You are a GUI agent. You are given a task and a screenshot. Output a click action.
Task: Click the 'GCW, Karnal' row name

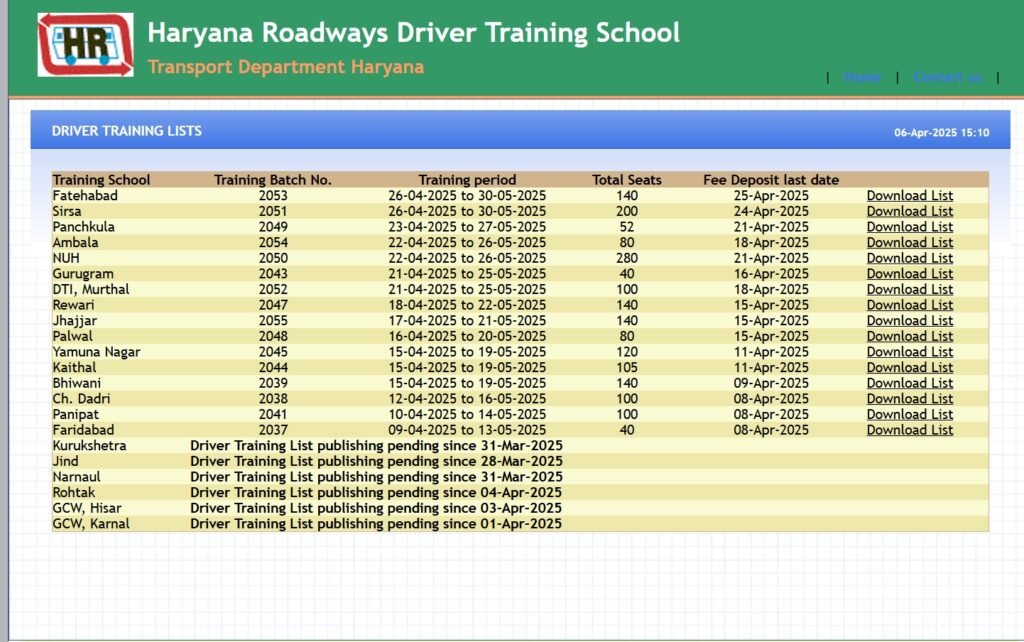point(91,524)
